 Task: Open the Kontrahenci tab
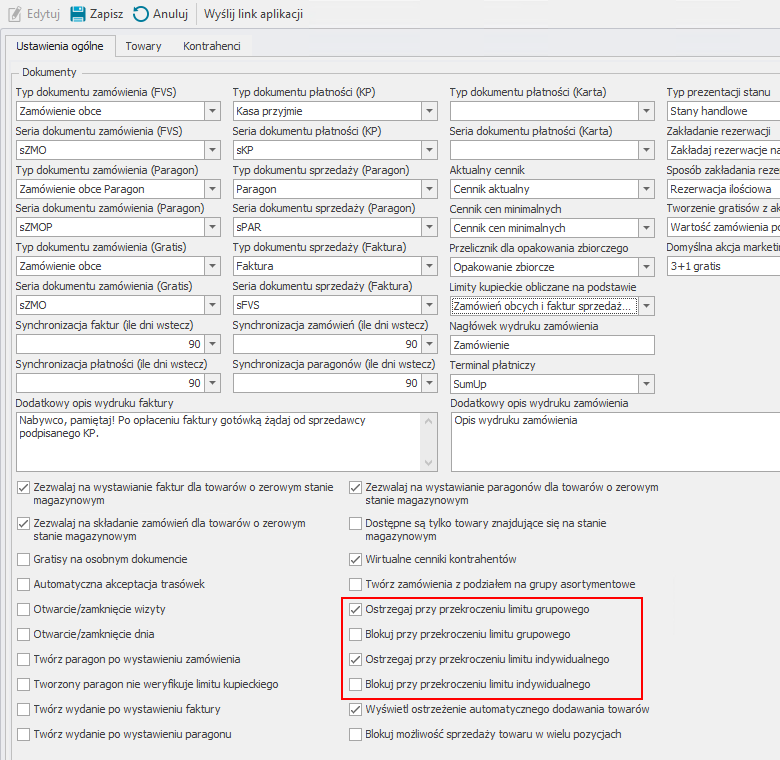coord(211,46)
